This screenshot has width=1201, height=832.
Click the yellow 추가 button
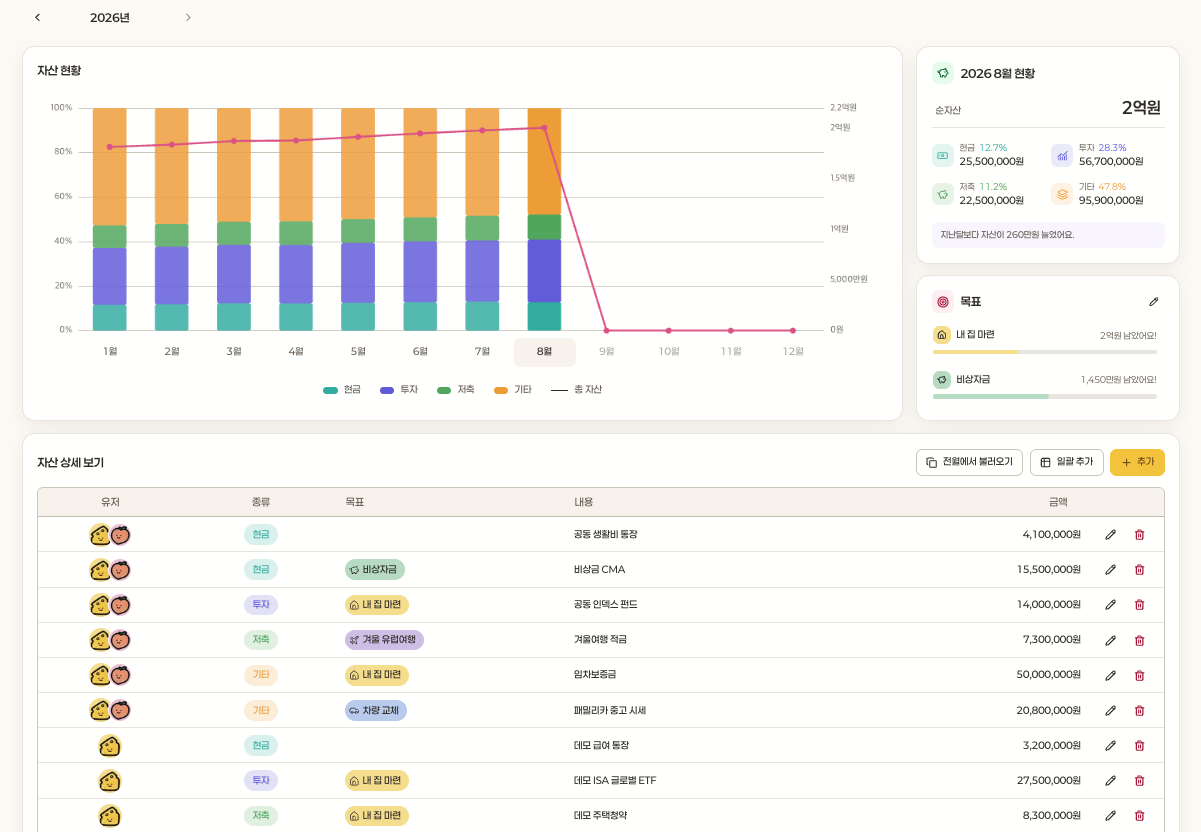coord(1137,462)
